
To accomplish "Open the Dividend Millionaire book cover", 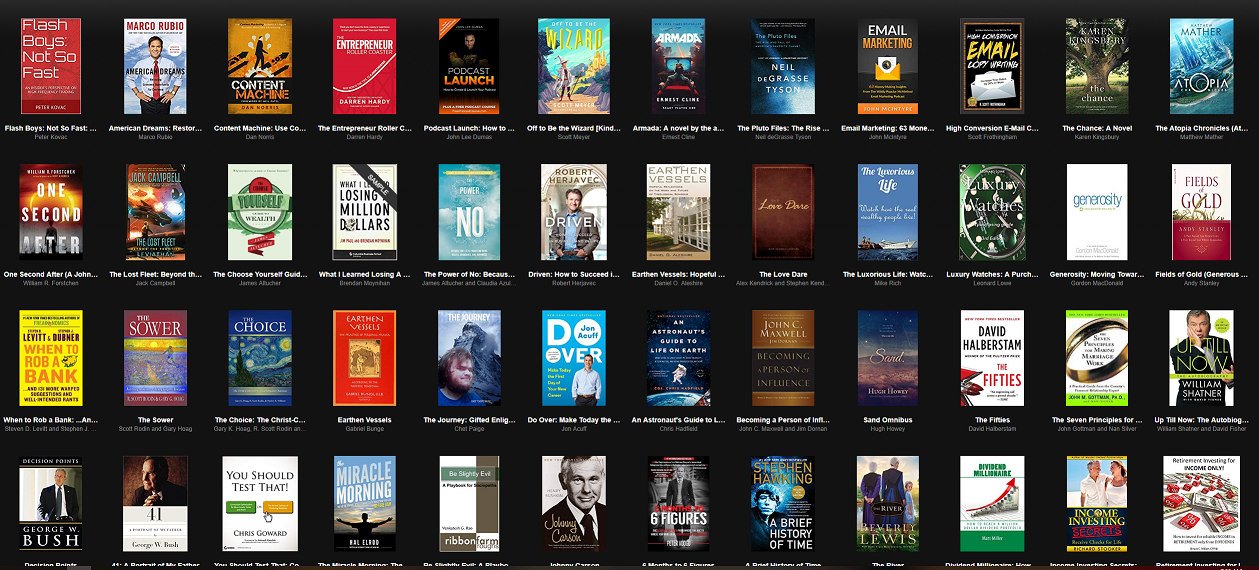I will pyautogui.click(x=992, y=504).
